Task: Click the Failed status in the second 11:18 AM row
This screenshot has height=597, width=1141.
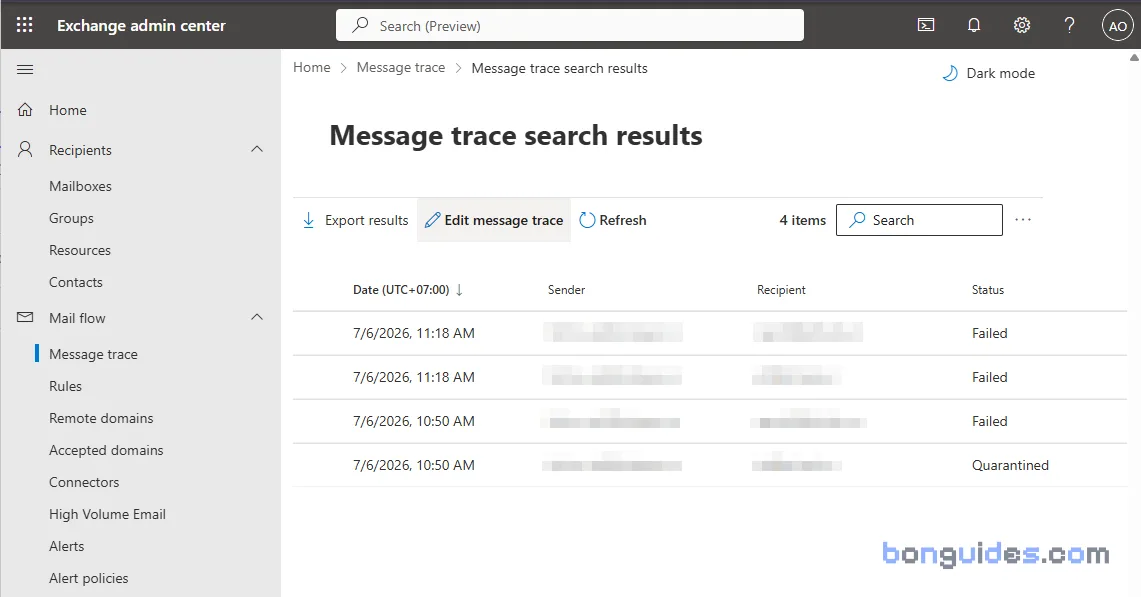Action: [990, 377]
